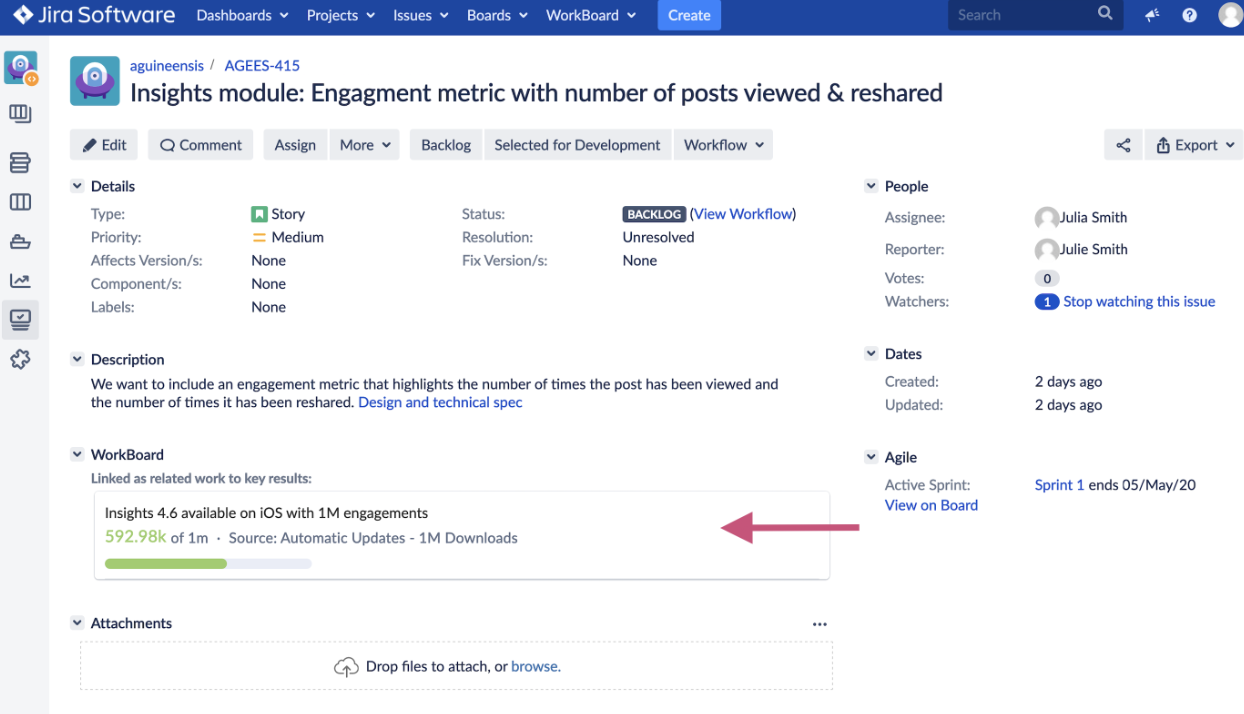Click the share issue icon button
1244x714 pixels.
coord(1123,145)
